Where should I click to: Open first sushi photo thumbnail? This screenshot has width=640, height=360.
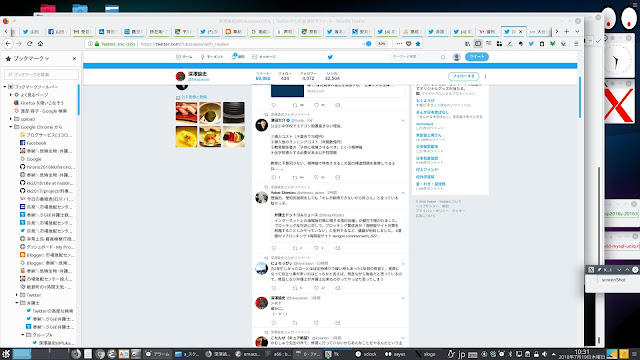click(x=187, y=113)
